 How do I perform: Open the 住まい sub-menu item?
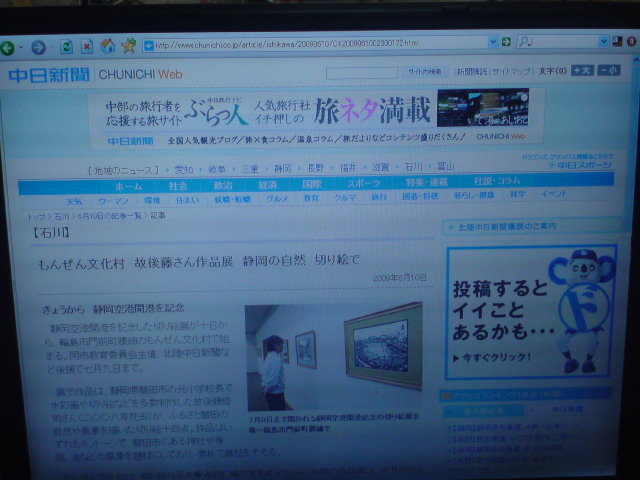187,200
